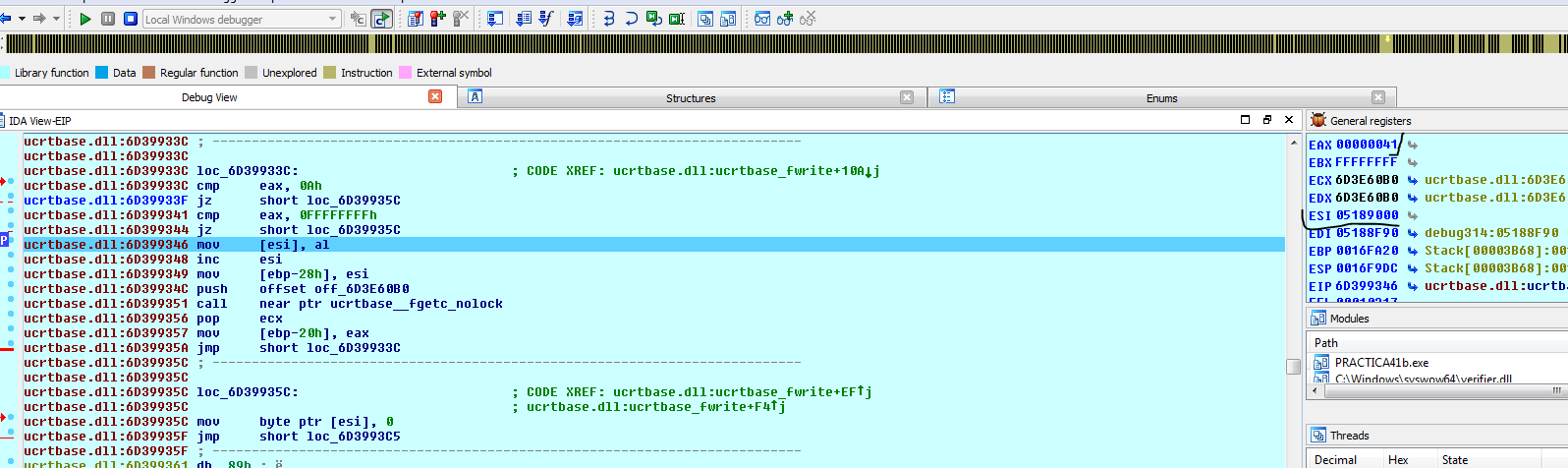
Task: Click the Add breakpoint toolbar icon
Action: click(x=437, y=19)
